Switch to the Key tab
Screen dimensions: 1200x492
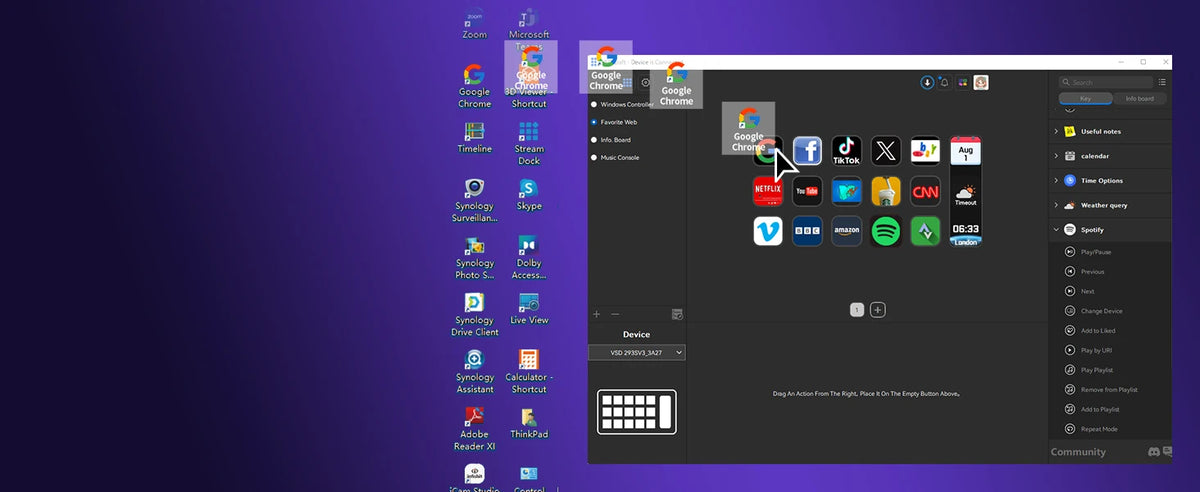[x=1085, y=98]
